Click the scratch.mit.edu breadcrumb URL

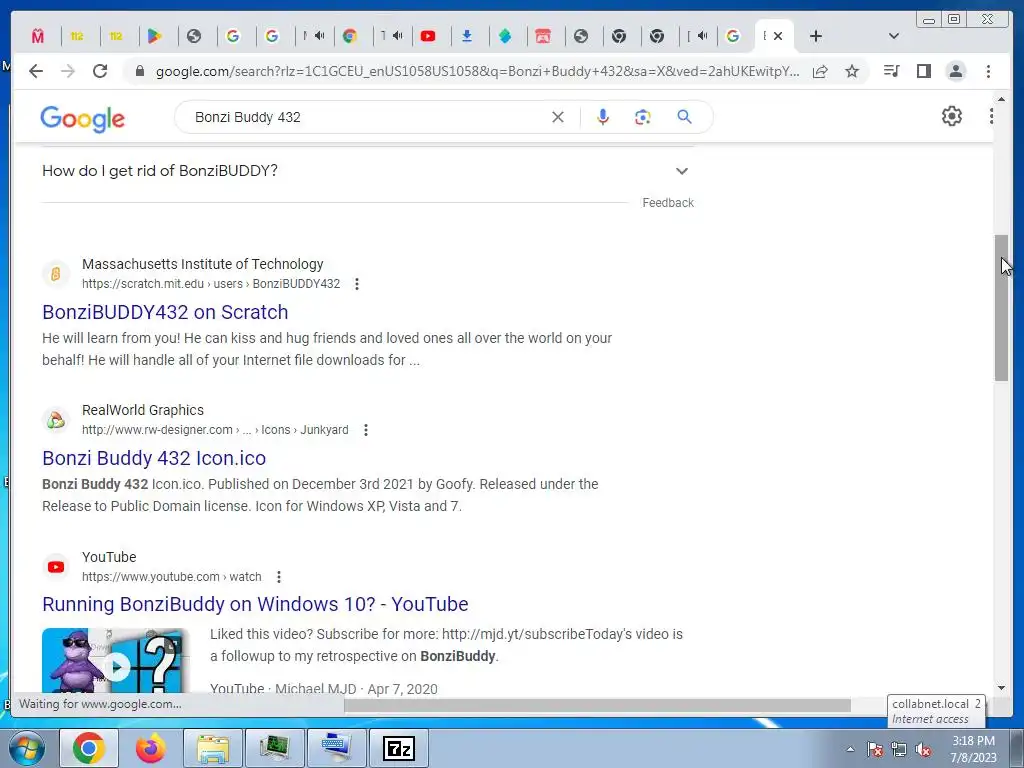point(211,284)
